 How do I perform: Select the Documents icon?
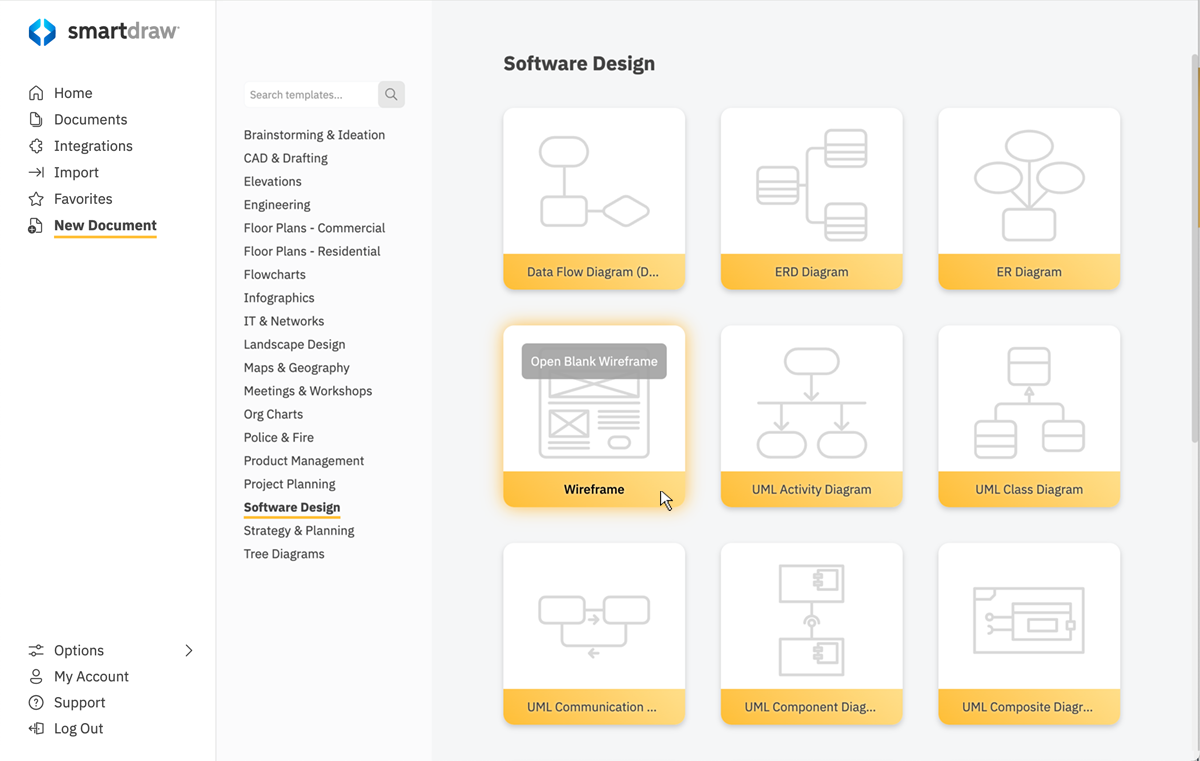tap(35, 119)
